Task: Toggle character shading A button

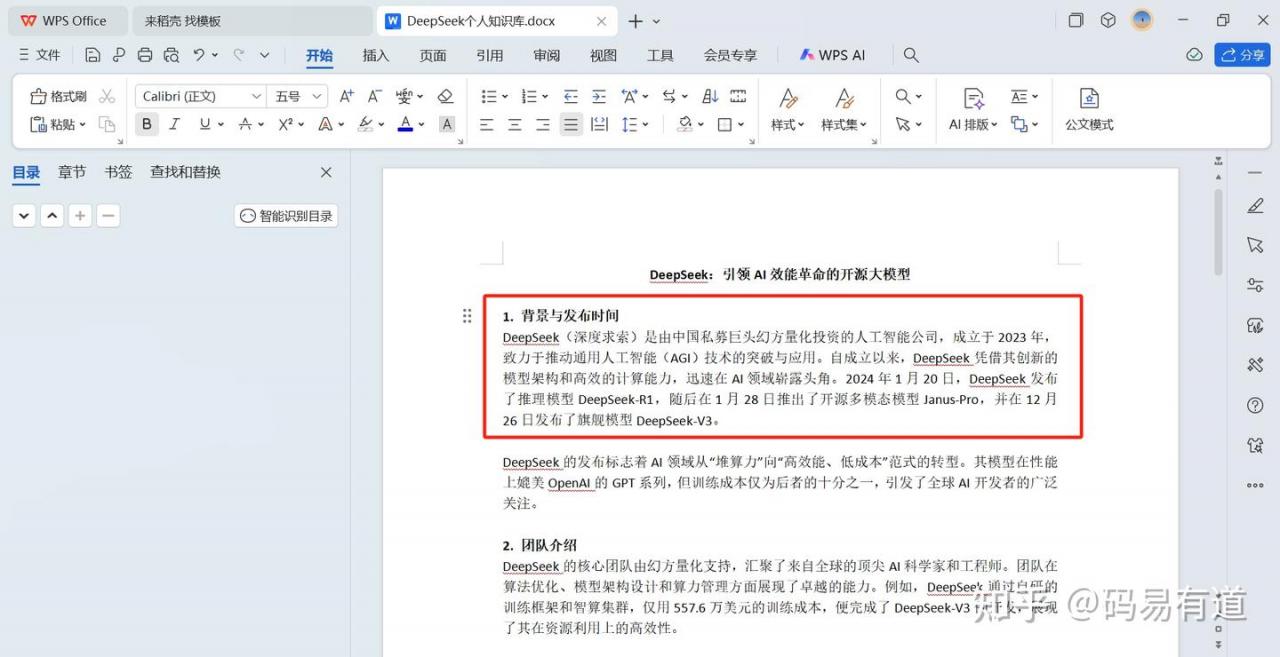Action: pyautogui.click(x=447, y=124)
